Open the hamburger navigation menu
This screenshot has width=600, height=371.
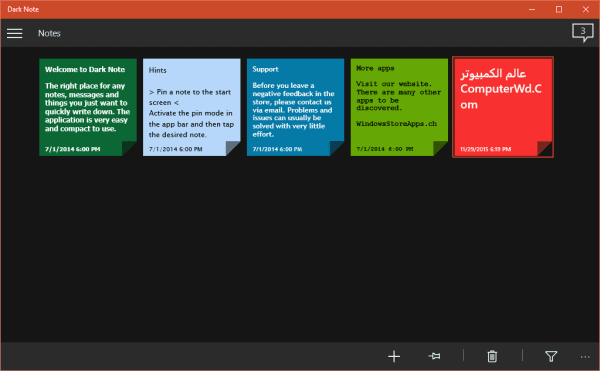pos(15,33)
